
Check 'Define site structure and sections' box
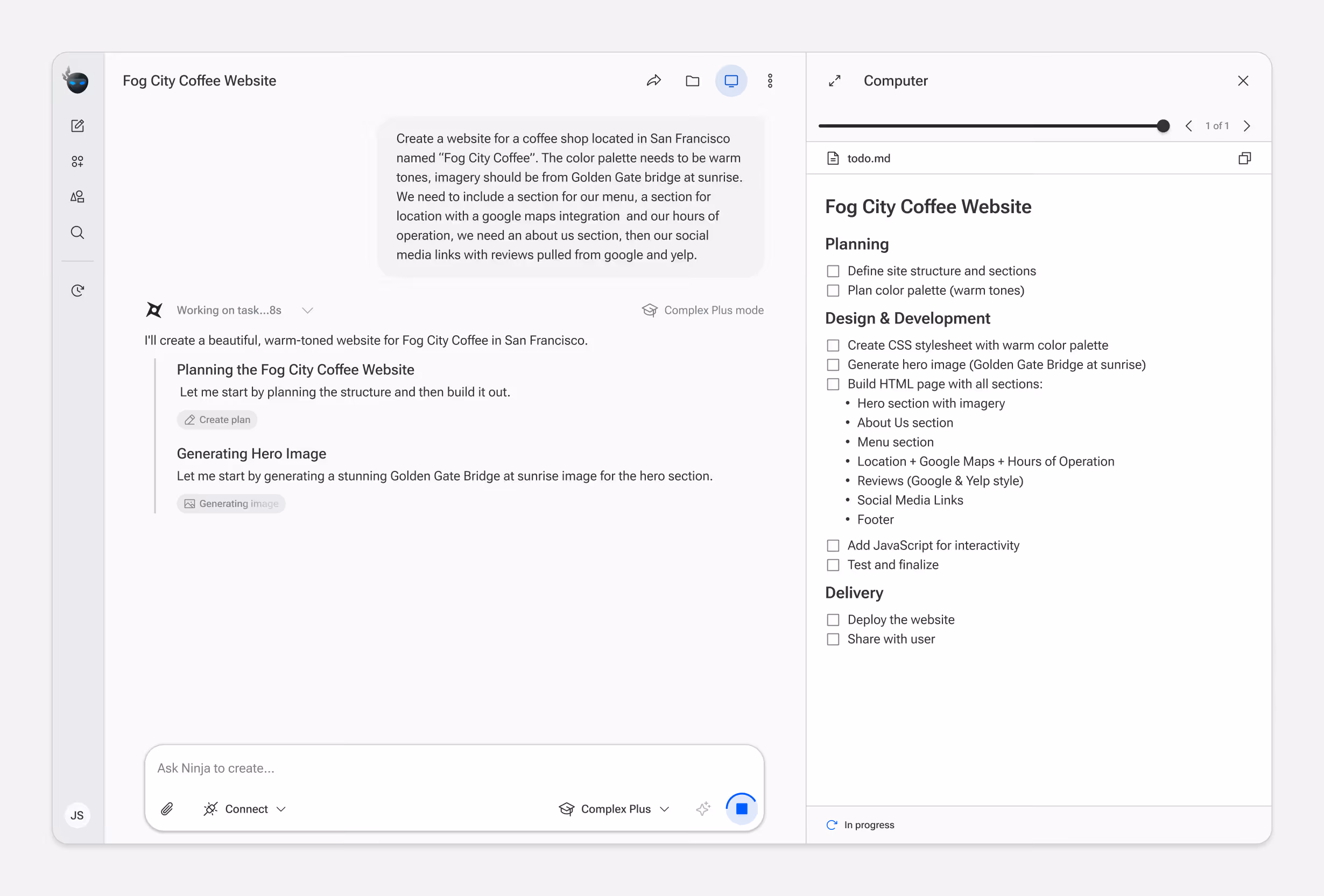coord(833,271)
